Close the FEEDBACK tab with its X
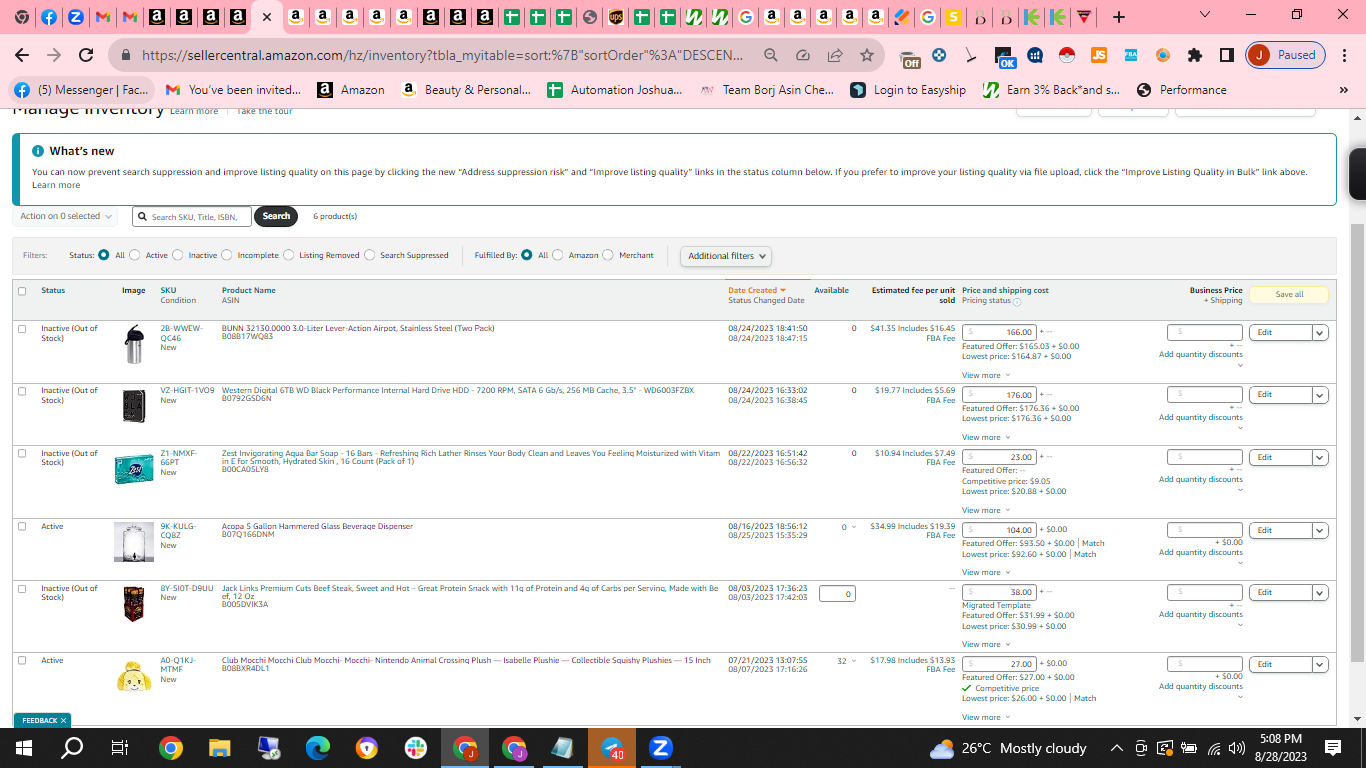1366x768 pixels. click(63, 720)
